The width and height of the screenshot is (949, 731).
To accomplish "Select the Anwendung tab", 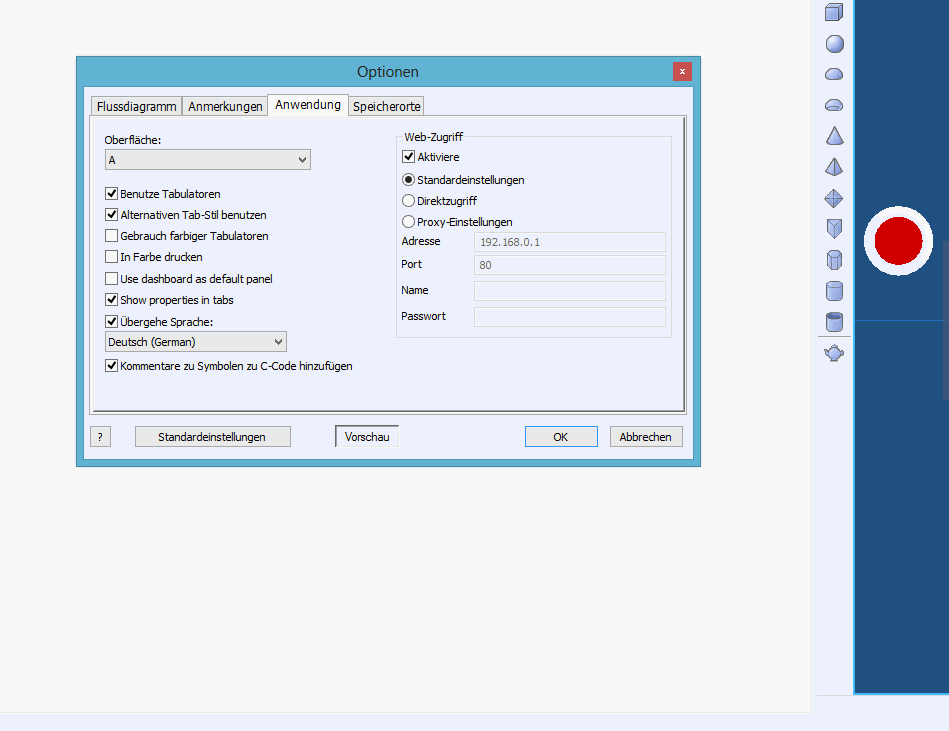I will (308, 105).
